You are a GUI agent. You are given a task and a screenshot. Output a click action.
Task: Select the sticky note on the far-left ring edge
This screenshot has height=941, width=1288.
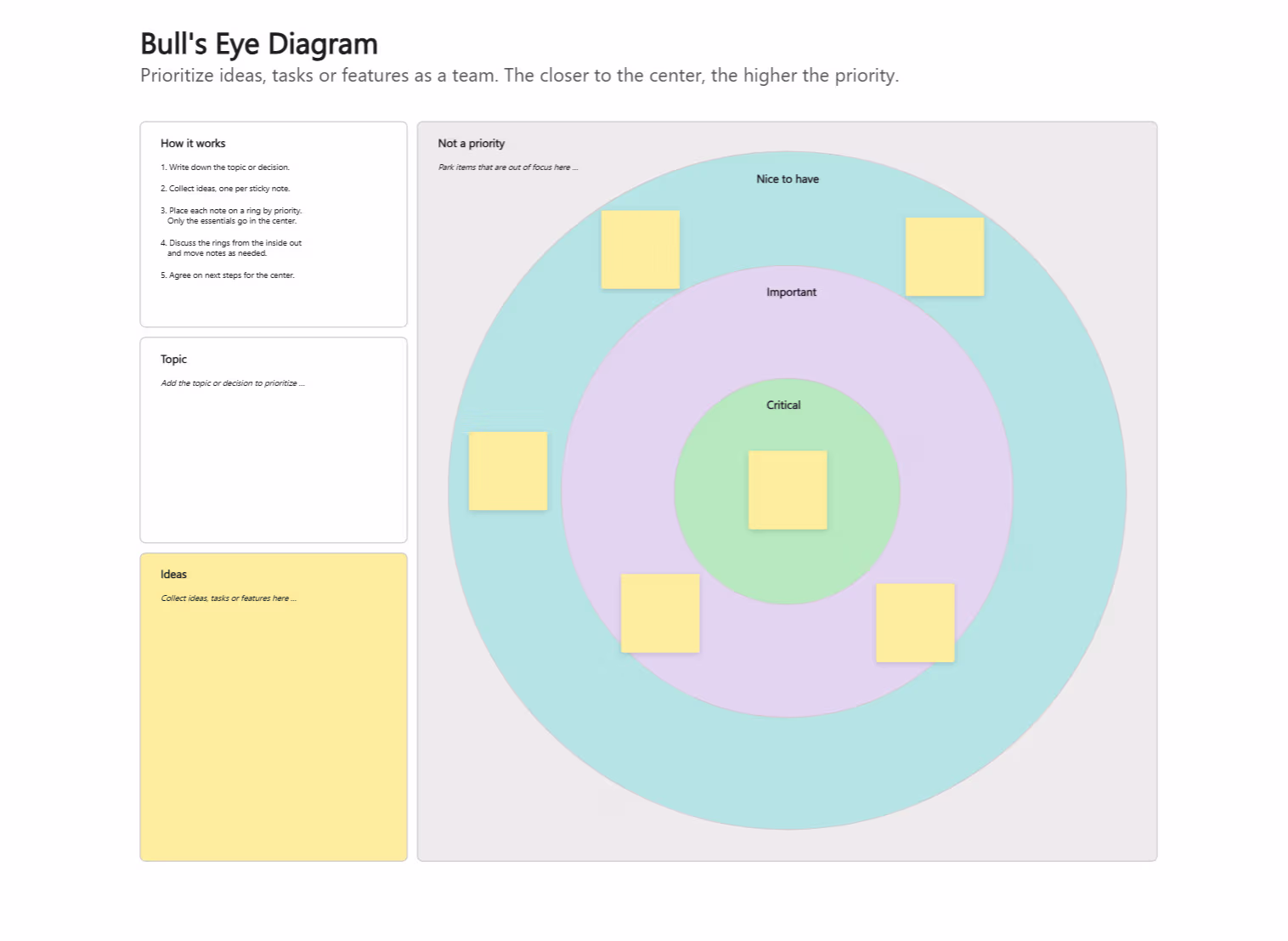point(508,471)
